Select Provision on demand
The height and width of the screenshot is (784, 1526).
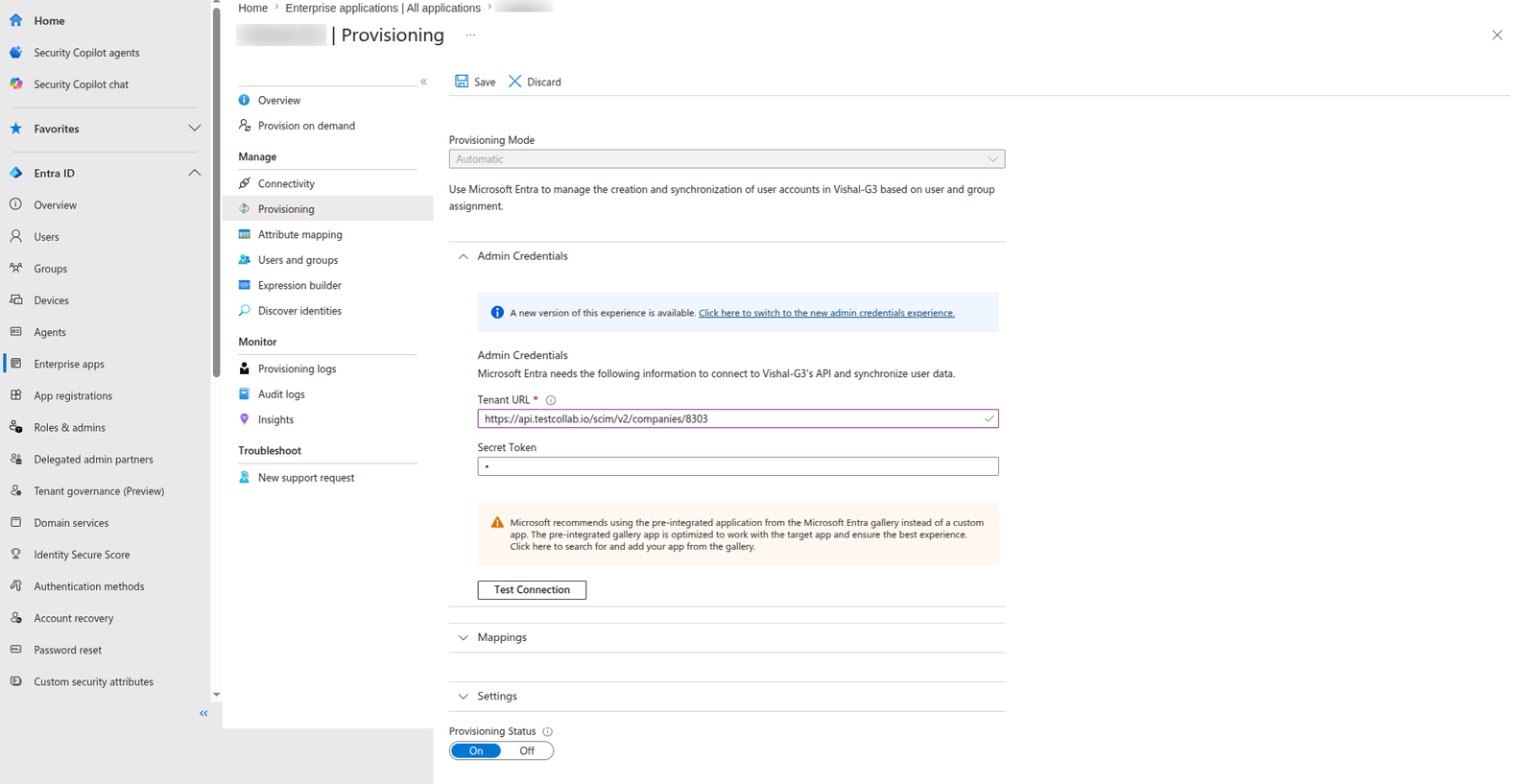306,126
